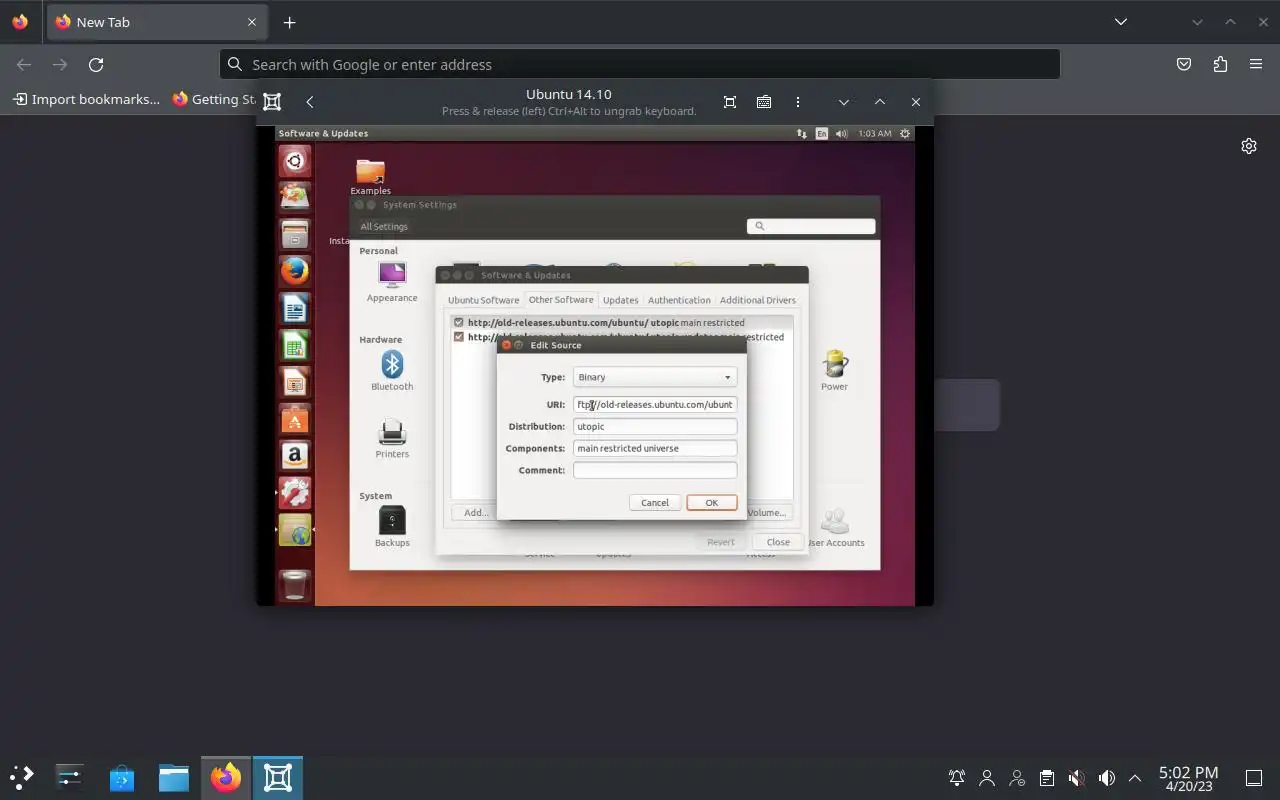The width and height of the screenshot is (1280, 800).
Task: Switch to the Updates tab
Action: click(x=621, y=300)
